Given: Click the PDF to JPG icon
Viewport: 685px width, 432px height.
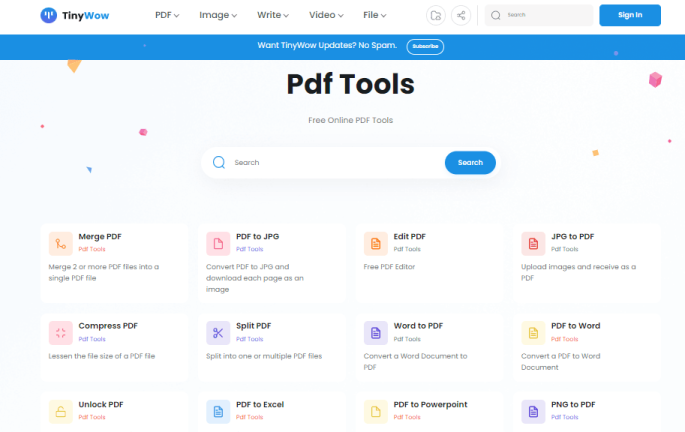Looking at the screenshot, I should 218,243.
